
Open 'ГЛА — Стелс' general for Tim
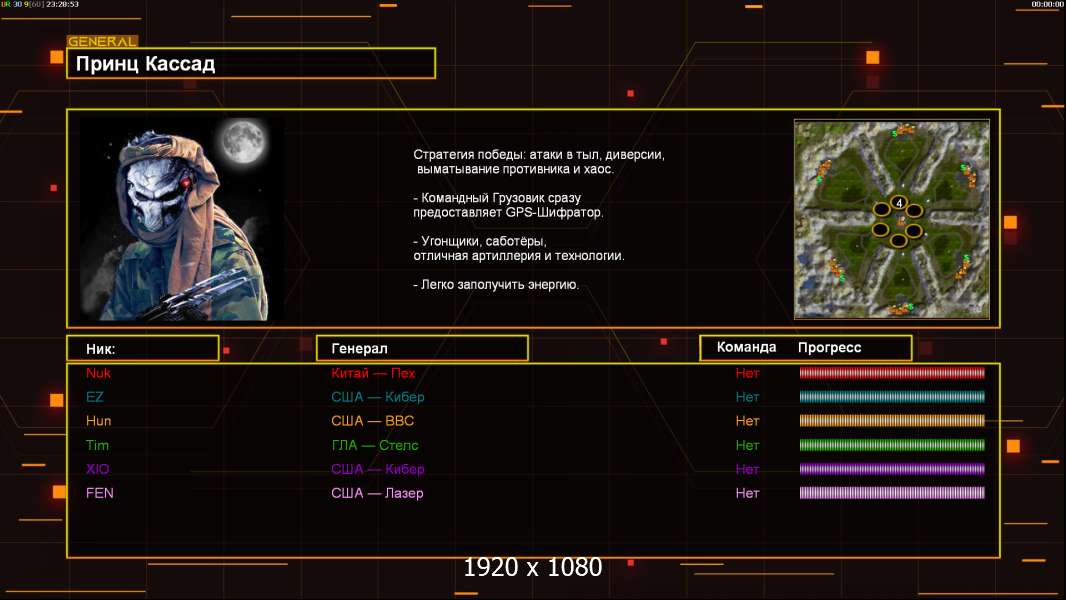[x=374, y=445]
